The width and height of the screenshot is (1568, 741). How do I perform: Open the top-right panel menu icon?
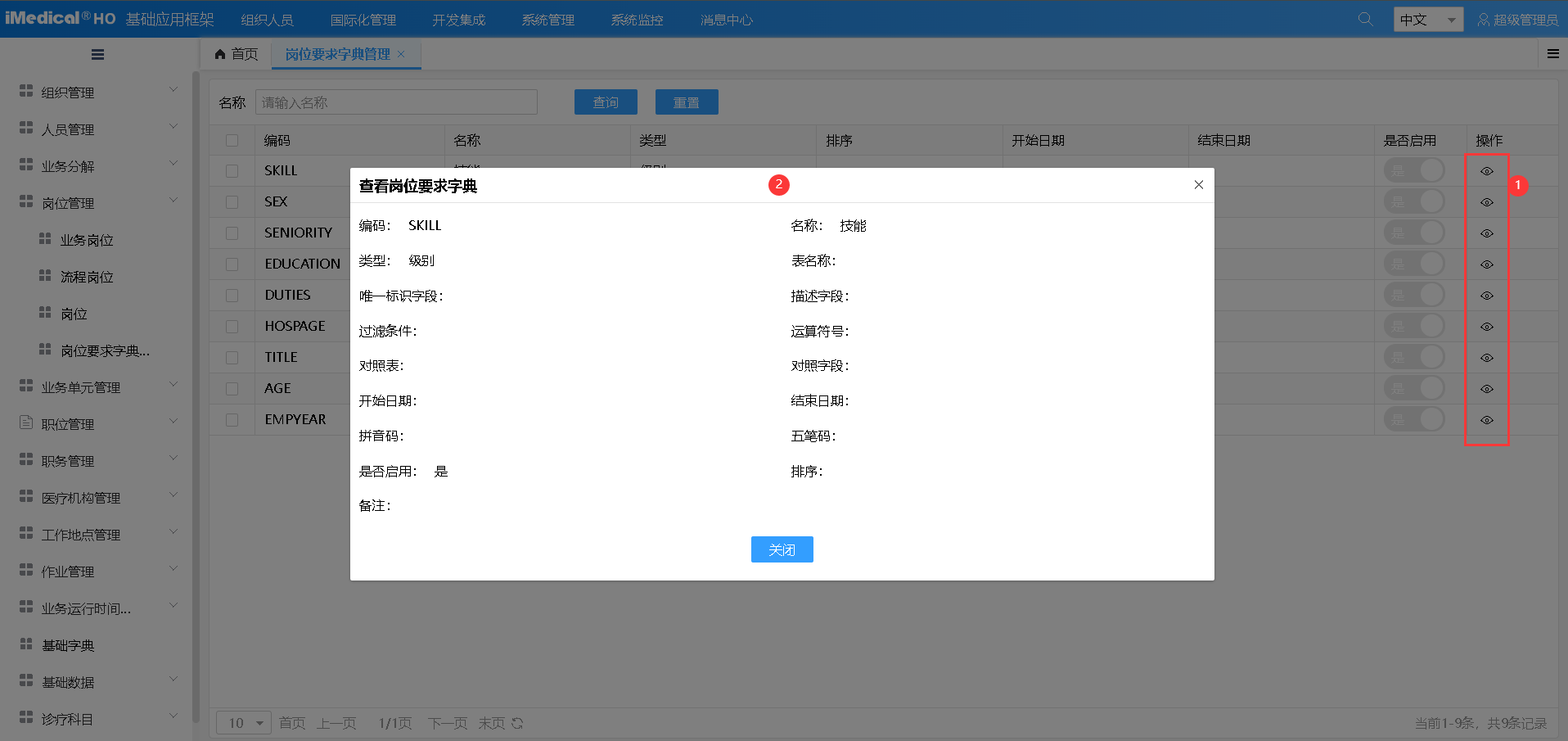[1552, 53]
